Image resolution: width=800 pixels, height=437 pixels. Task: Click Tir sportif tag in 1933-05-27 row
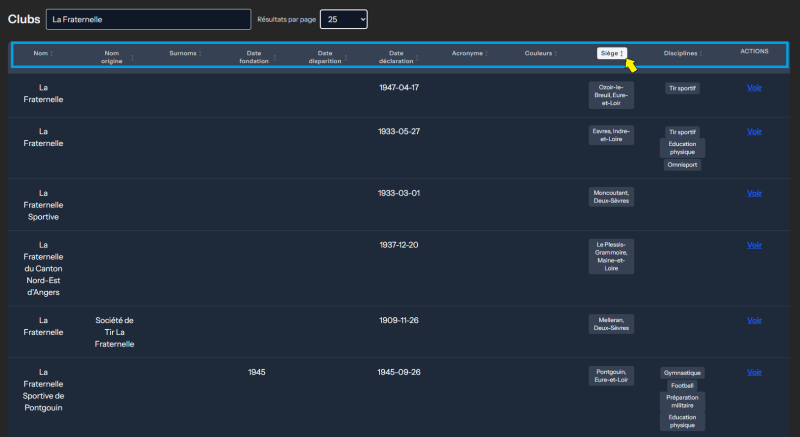click(682, 132)
